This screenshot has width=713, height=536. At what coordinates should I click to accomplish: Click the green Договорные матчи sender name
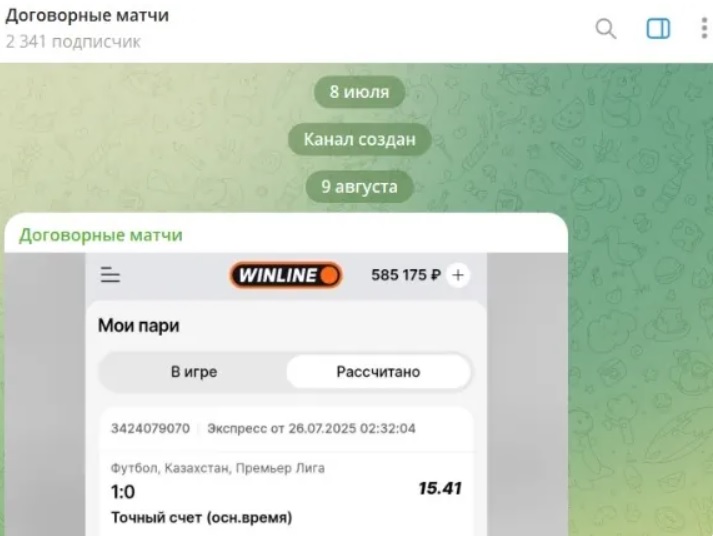[x=100, y=235]
